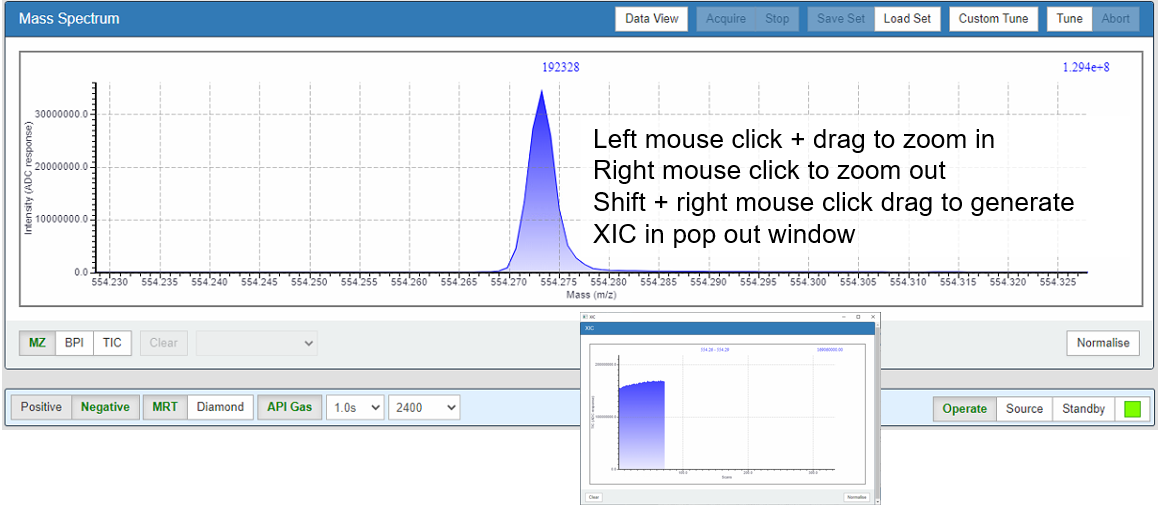The width and height of the screenshot is (1160, 513).
Task: Select Negative ion polarity mode
Action: 105,407
